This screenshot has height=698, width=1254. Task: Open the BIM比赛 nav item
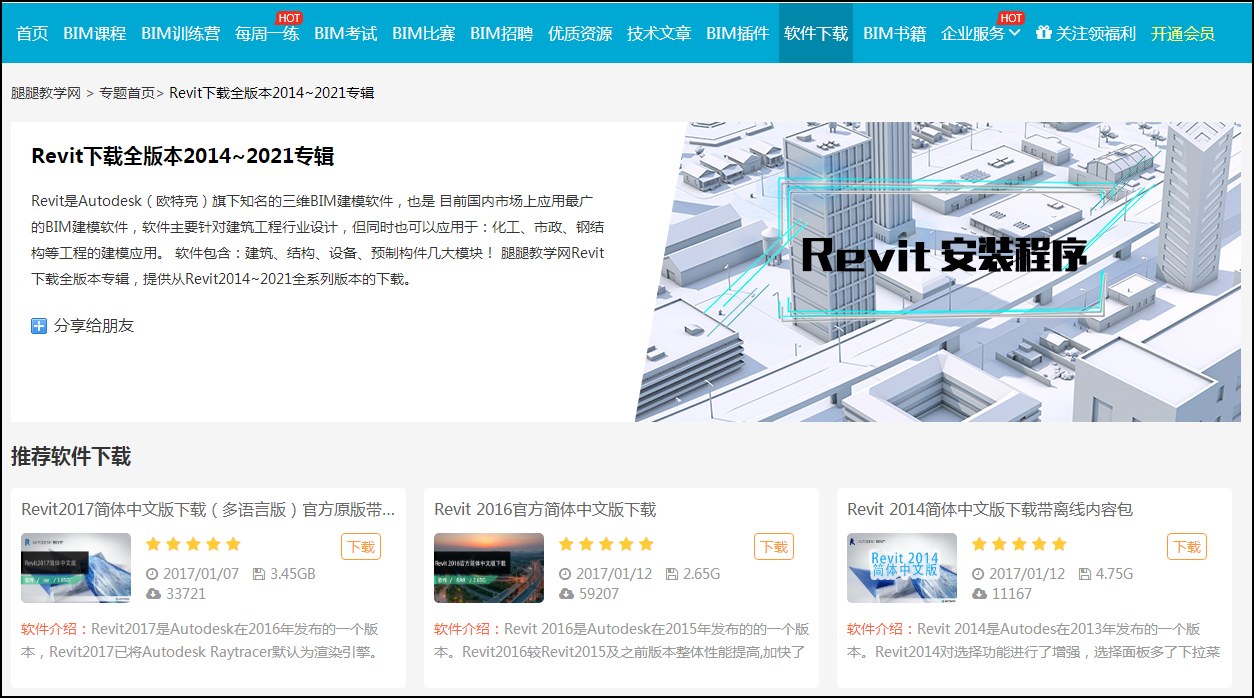[x=424, y=33]
